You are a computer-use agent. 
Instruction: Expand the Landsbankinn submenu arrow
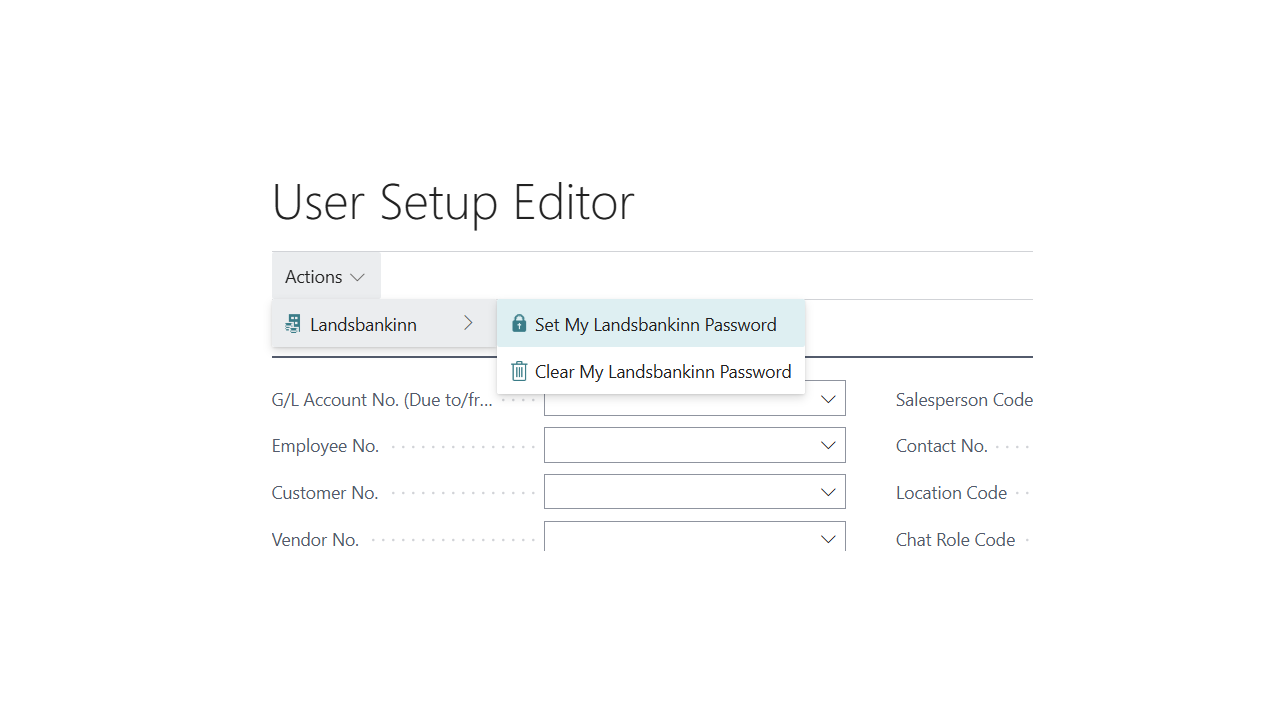(x=468, y=323)
